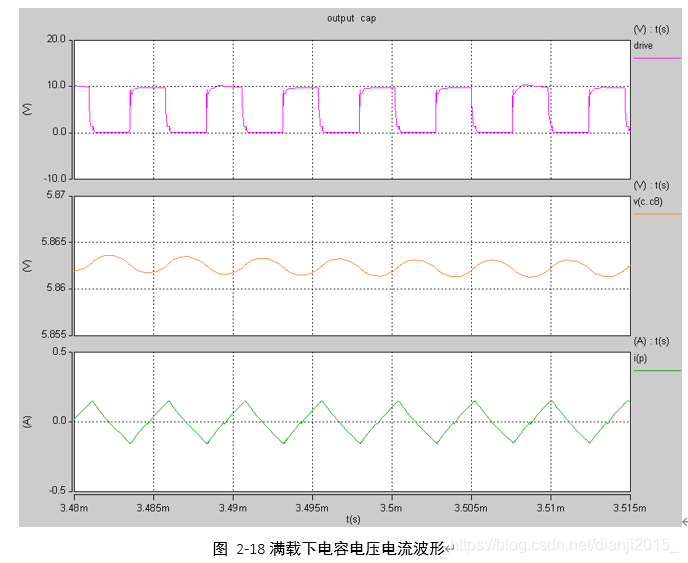
Task: Click the '5.86' y-axis value
Action: [56, 288]
